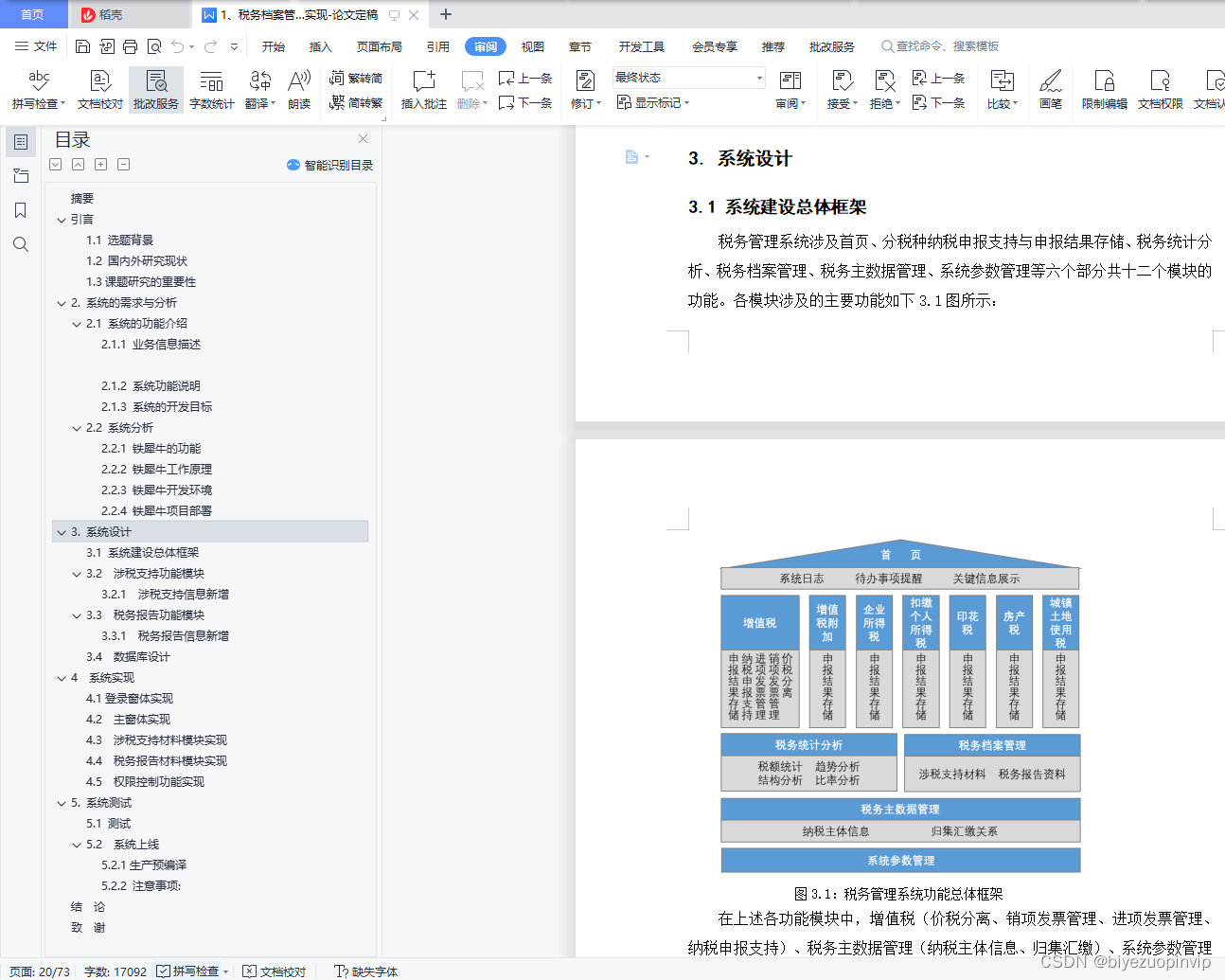
Task: Switch to the 插入 ribbon tab
Action: 321,46
